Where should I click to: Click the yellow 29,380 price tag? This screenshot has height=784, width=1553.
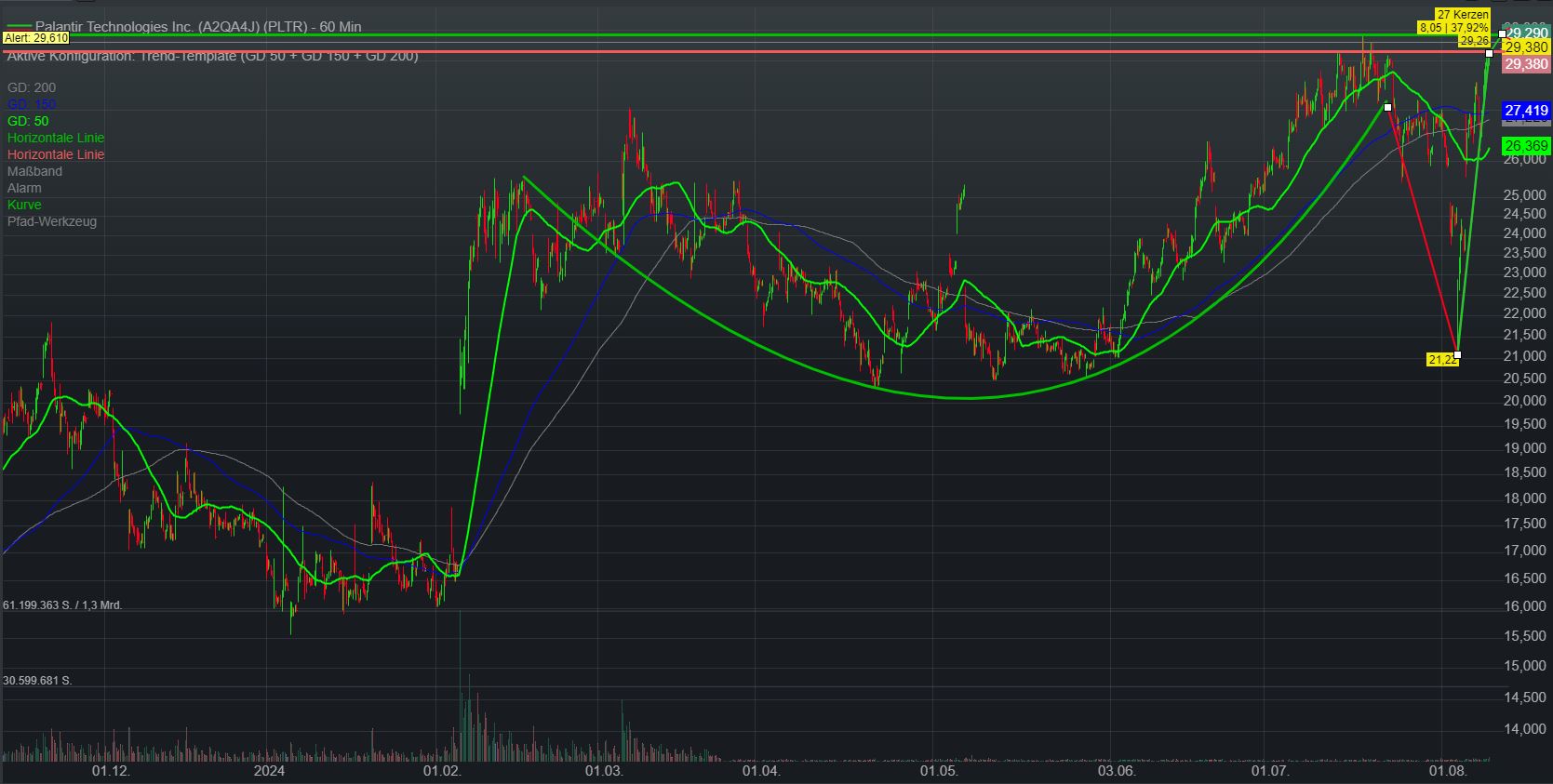(1527, 47)
